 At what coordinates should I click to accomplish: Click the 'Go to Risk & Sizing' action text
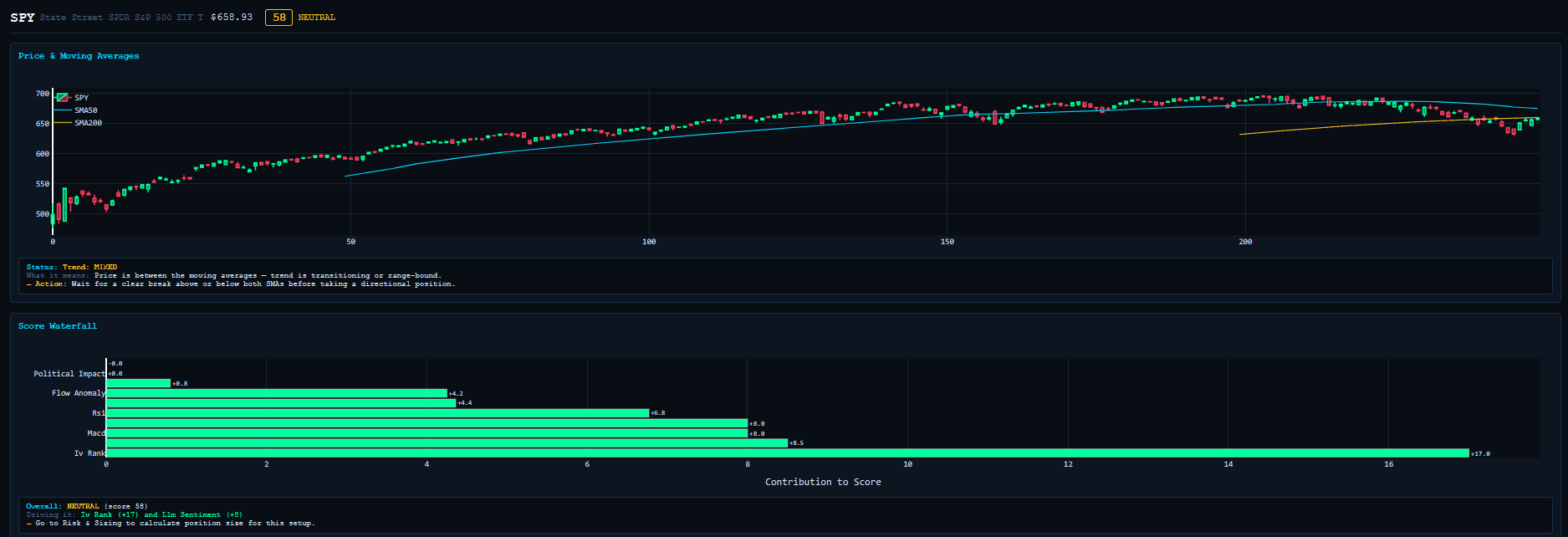coord(175,523)
